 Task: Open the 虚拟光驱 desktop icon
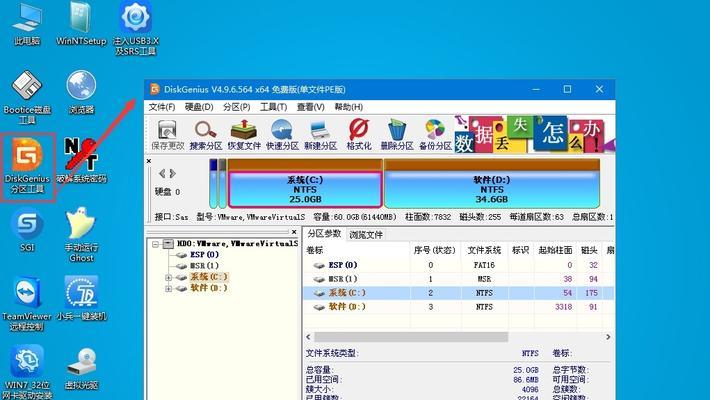pyautogui.click(x=82, y=368)
